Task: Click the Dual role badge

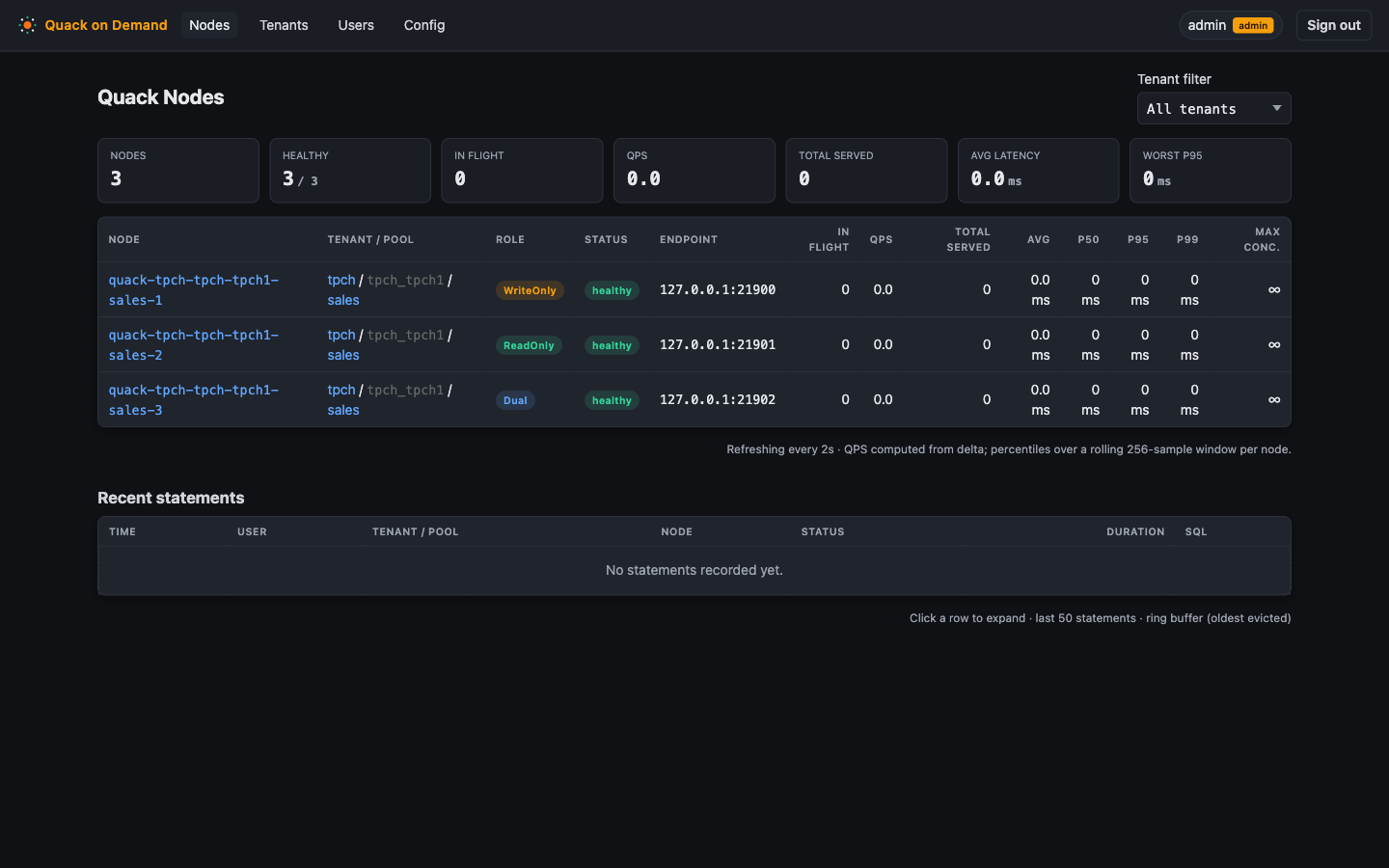Action: pos(515,400)
